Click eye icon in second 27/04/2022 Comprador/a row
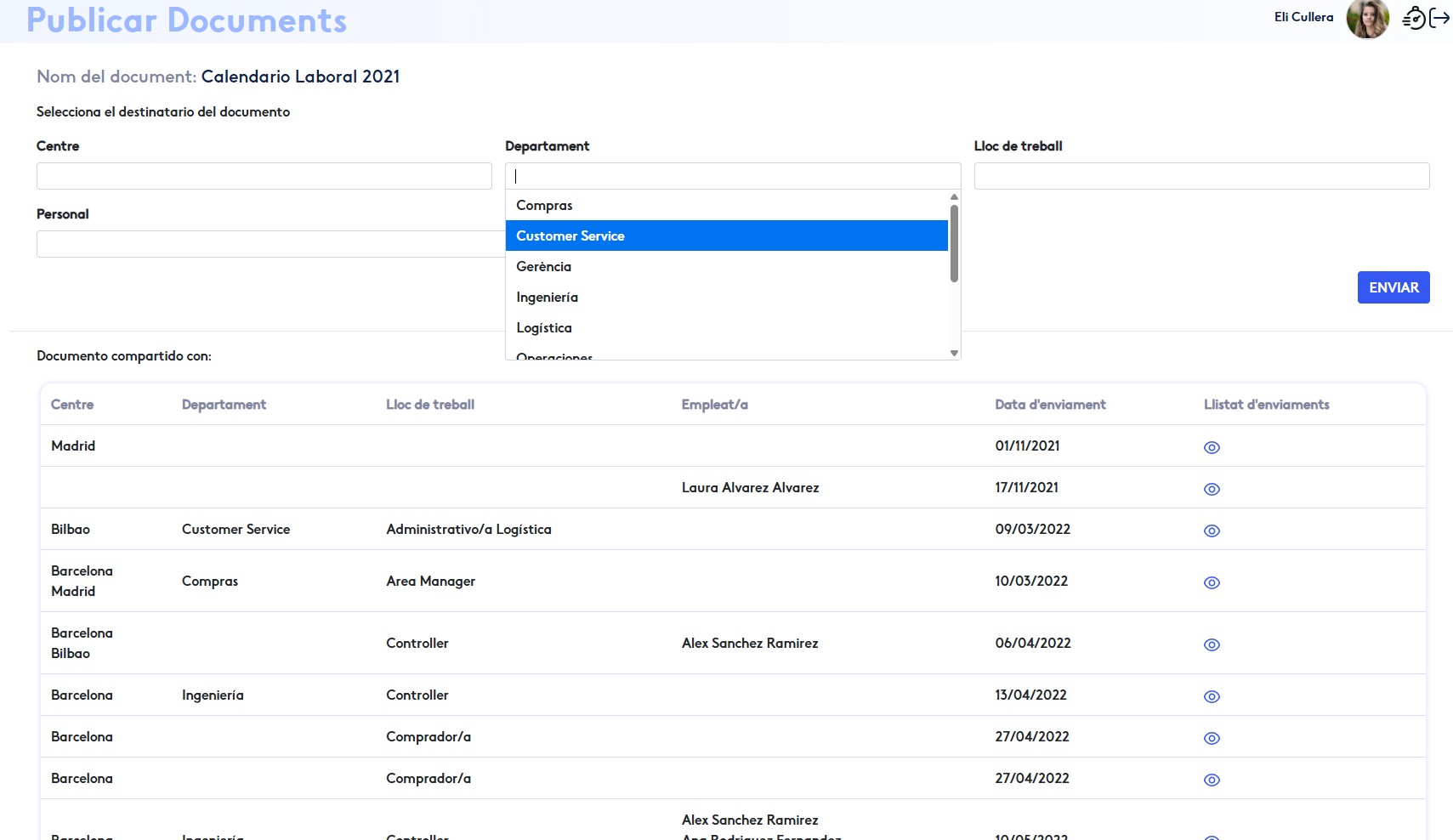The image size is (1453, 840). click(x=1212, y=780)
